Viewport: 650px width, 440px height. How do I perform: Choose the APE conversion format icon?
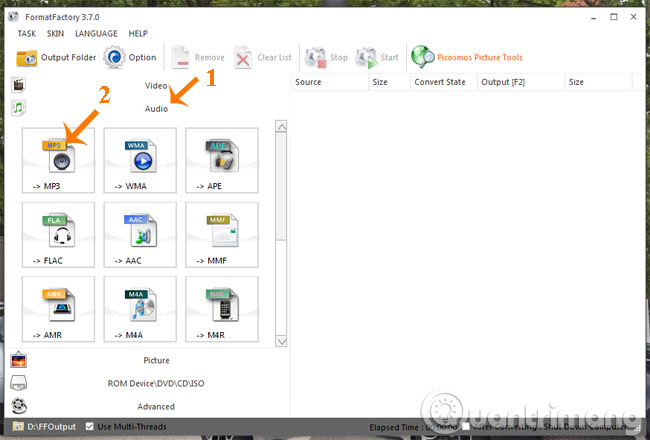click(222, 160)
